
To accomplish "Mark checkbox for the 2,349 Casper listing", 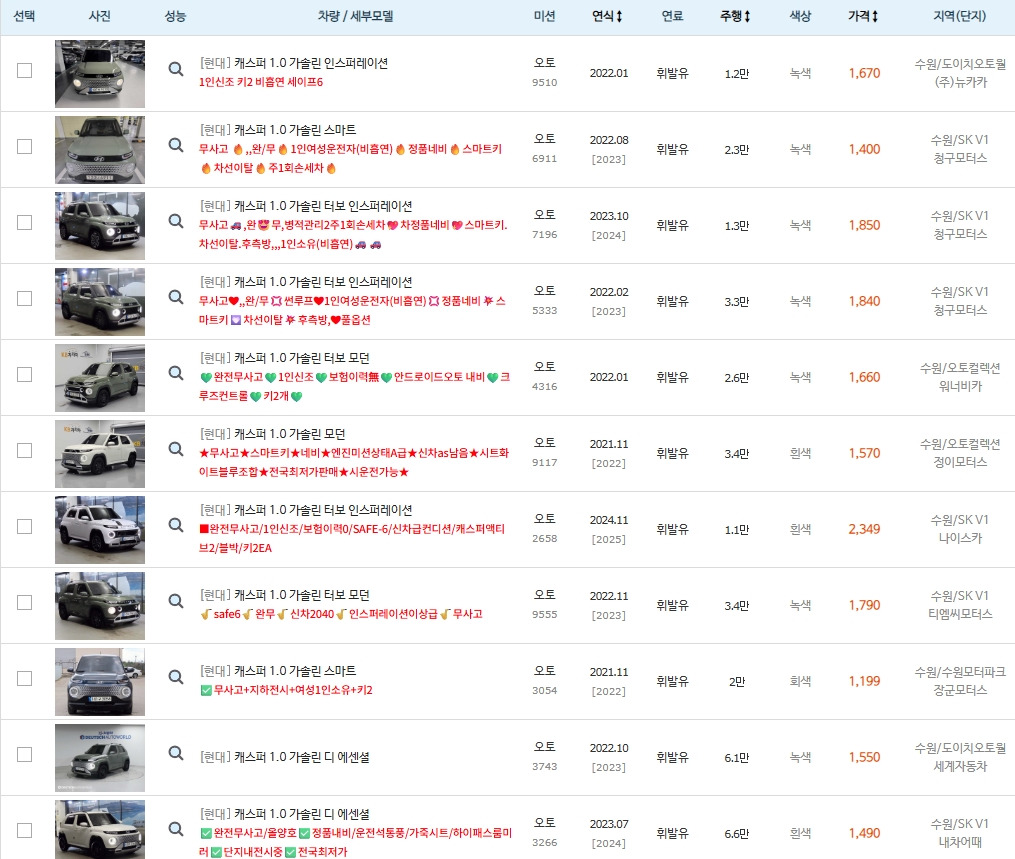I will tap(25, 526).
